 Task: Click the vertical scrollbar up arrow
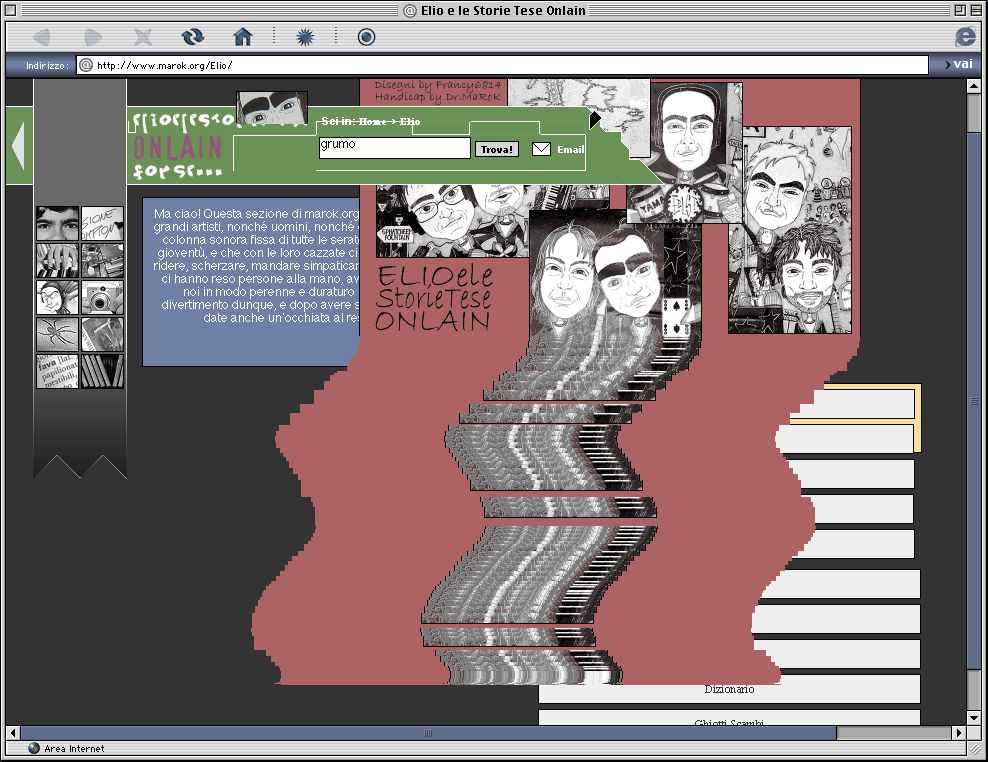click(974, 86)
